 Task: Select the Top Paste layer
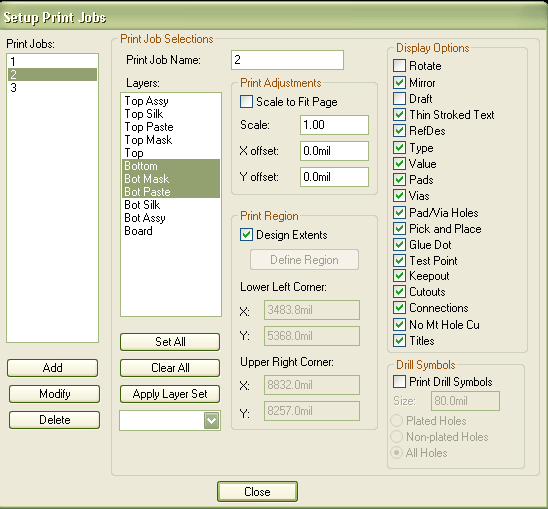coord(171,127)
